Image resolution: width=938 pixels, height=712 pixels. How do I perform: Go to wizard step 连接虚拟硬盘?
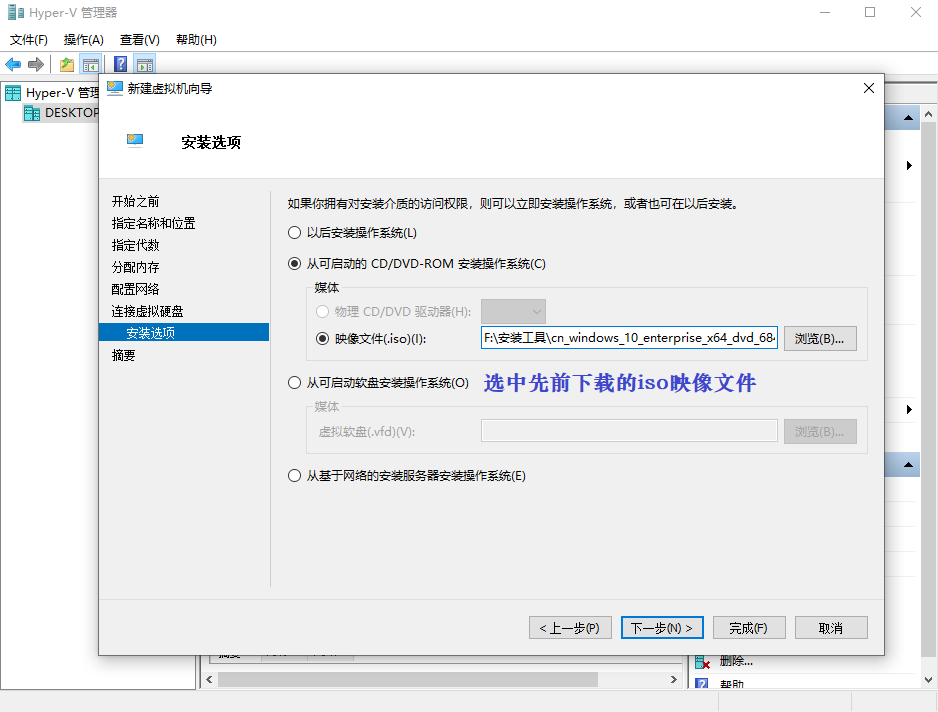click(148, 311)
